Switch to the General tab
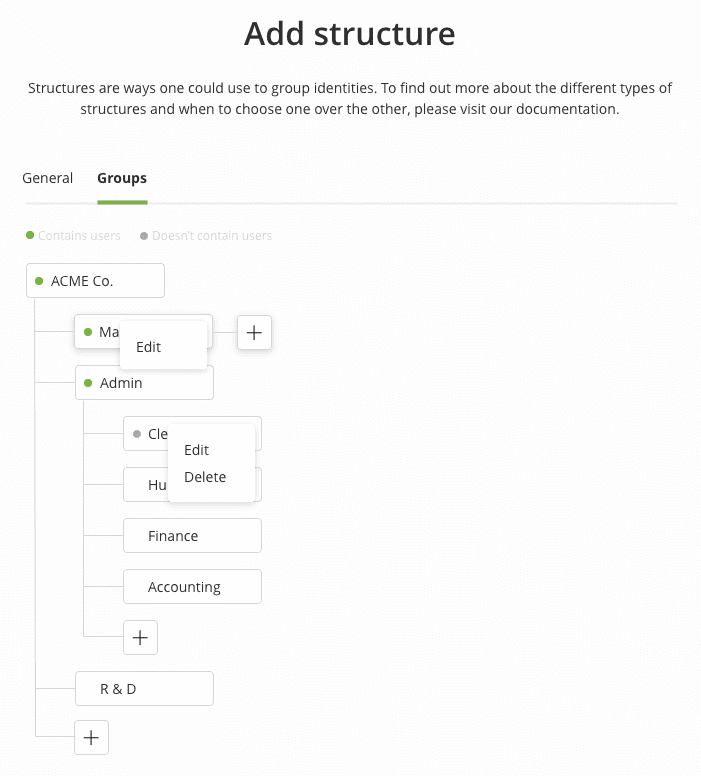 pos(48,178)
